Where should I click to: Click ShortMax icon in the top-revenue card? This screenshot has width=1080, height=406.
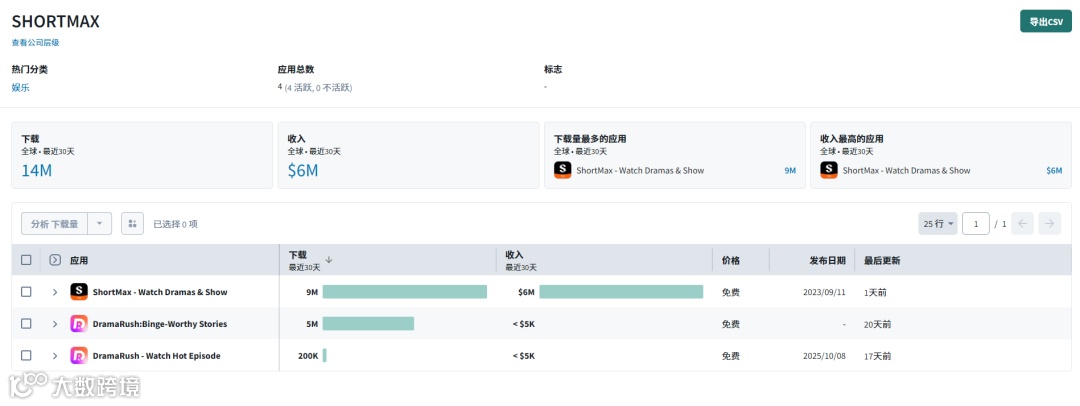[829, 170]
